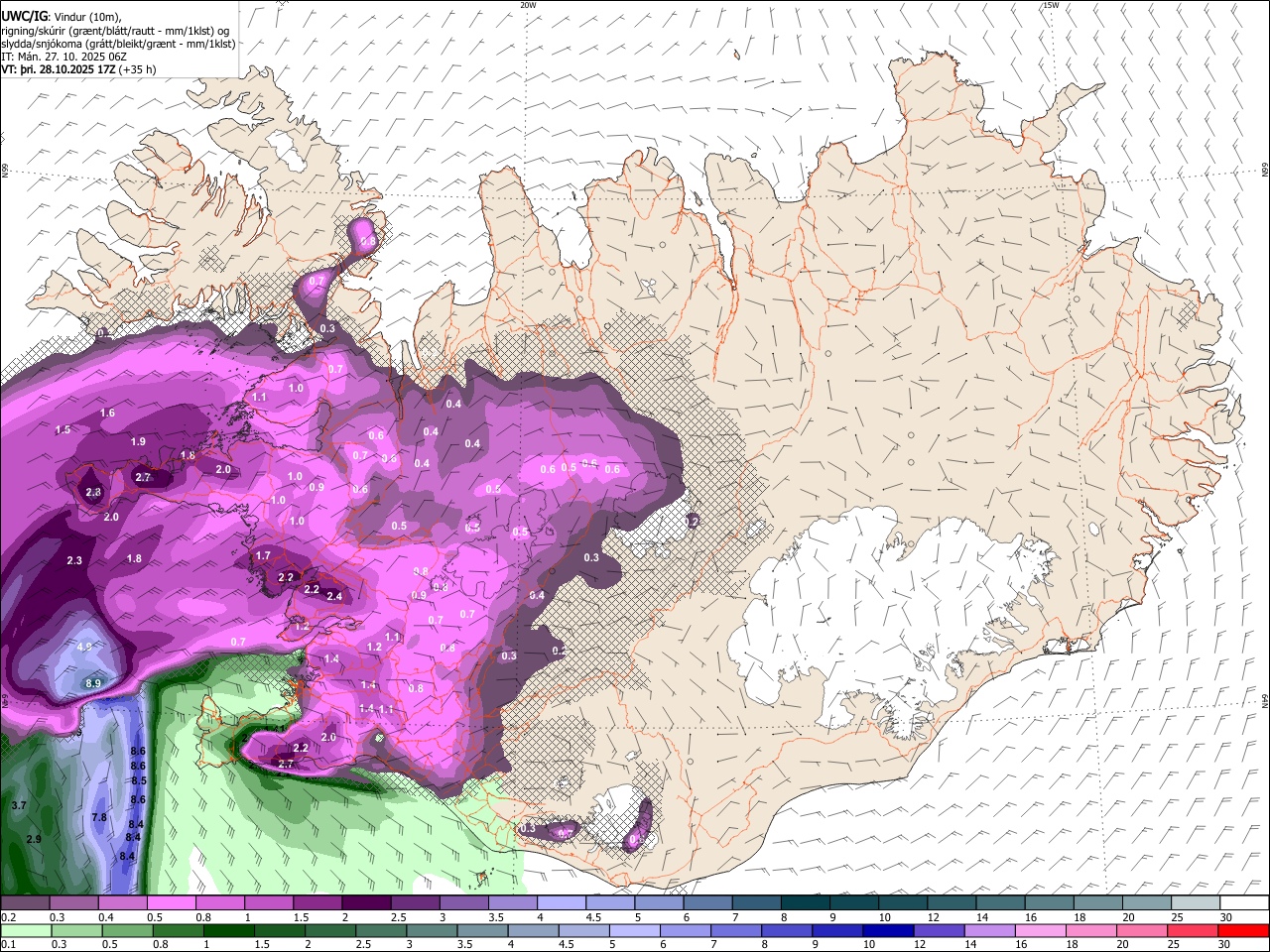This screenshot has height=952, width=1270.
Task: Select the '2.4' map value
Action: (x=334, y=596)
